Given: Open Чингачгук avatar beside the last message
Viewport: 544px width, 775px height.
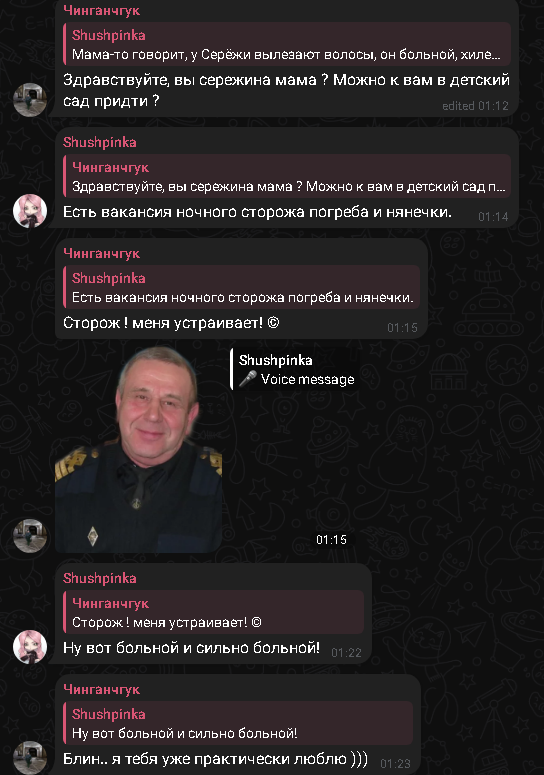Looking at the screenshot, I should coord(30,758).
